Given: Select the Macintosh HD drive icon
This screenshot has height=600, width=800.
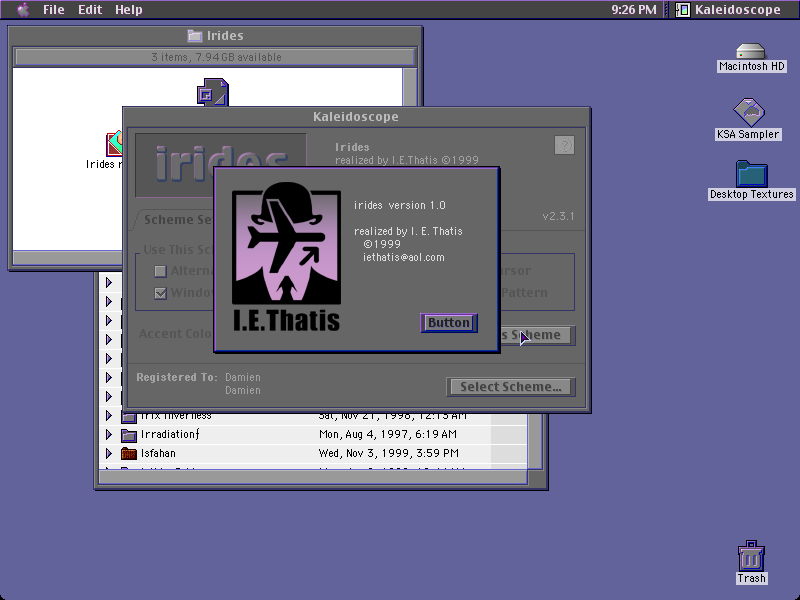Looking at the screenshot, I should (751, 52).
